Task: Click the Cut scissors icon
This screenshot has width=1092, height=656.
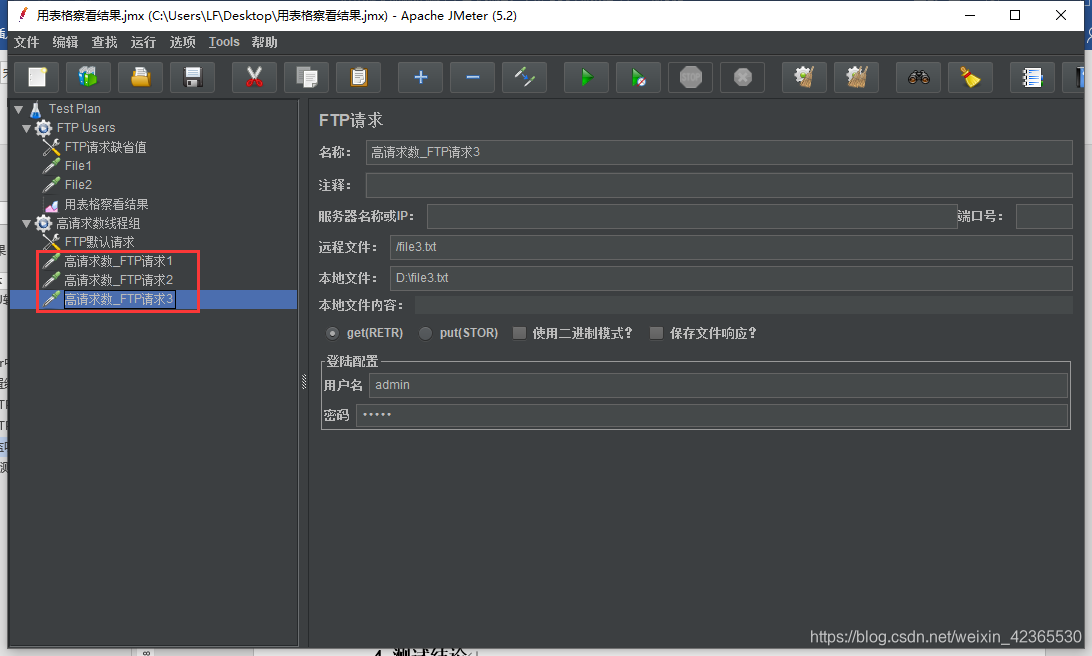Action: [254, 77]
